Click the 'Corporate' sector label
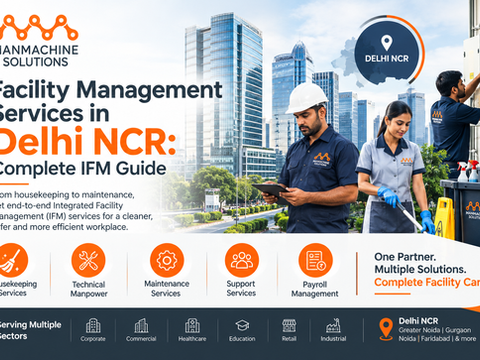 [93, 339]
